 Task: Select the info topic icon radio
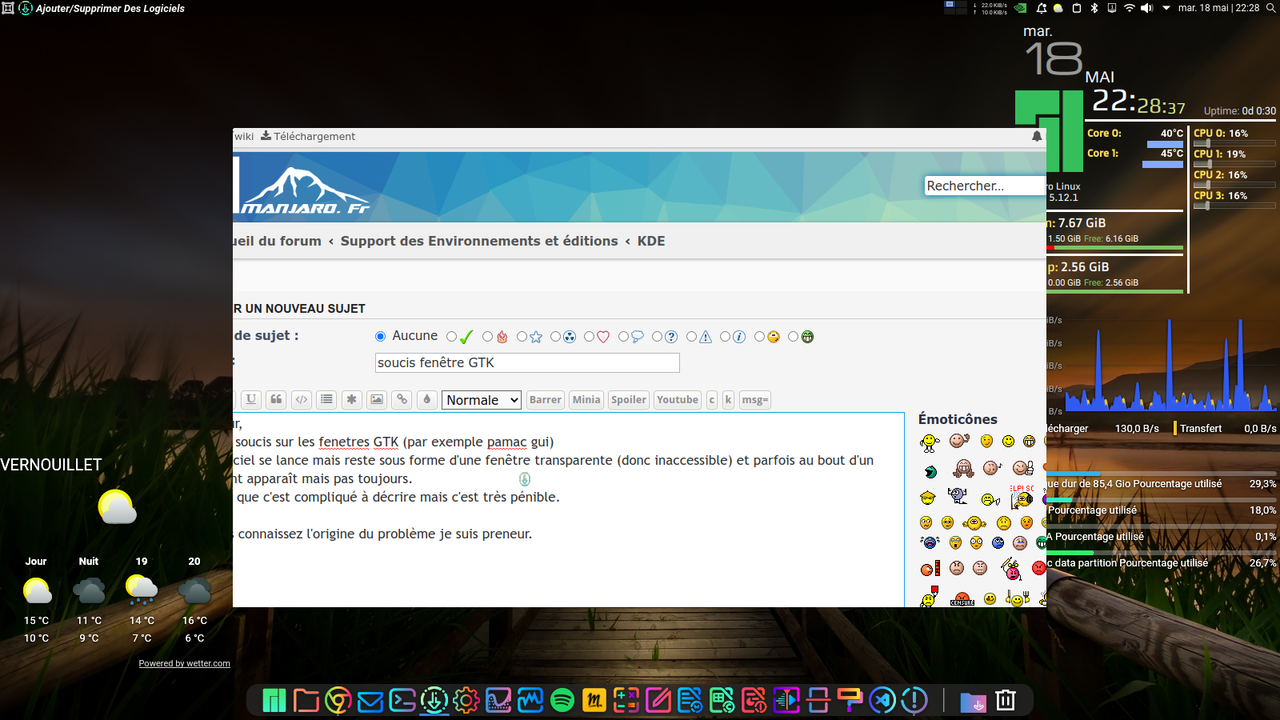pyautogui.click(x=726, y=337)
